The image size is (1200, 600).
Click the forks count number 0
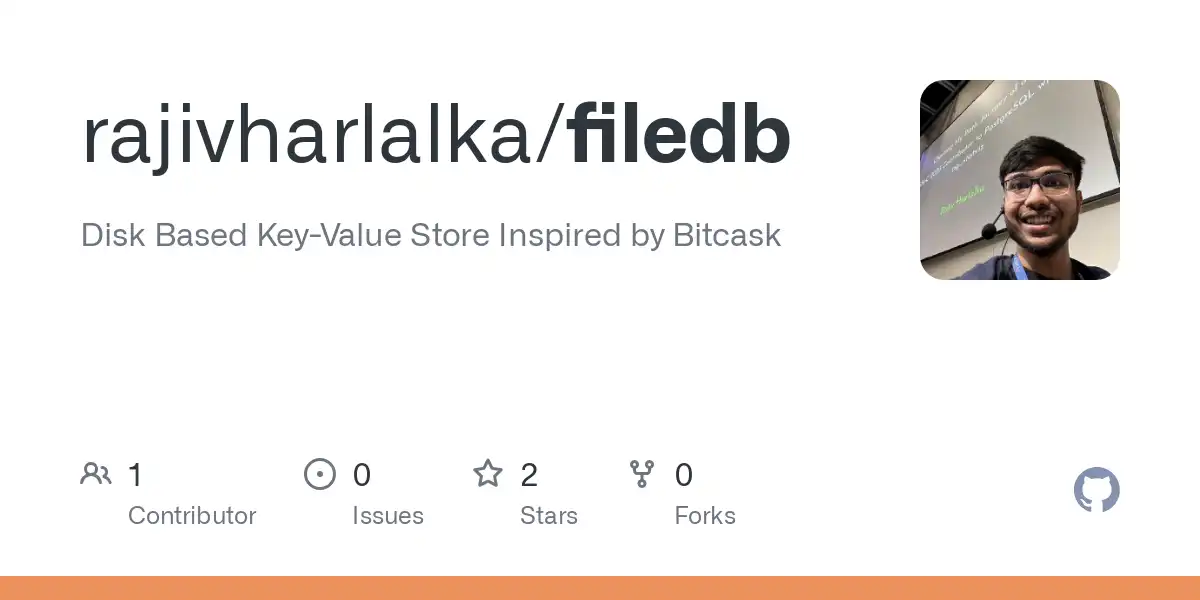(684, 475)
